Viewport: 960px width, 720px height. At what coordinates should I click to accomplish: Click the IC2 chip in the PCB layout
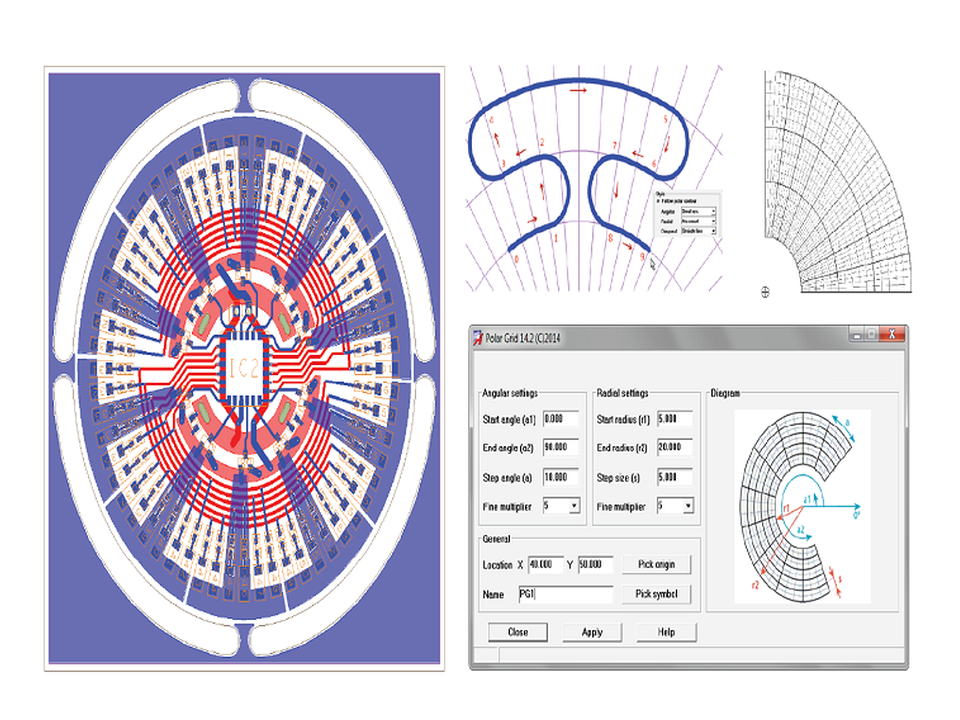pos(244,368)
